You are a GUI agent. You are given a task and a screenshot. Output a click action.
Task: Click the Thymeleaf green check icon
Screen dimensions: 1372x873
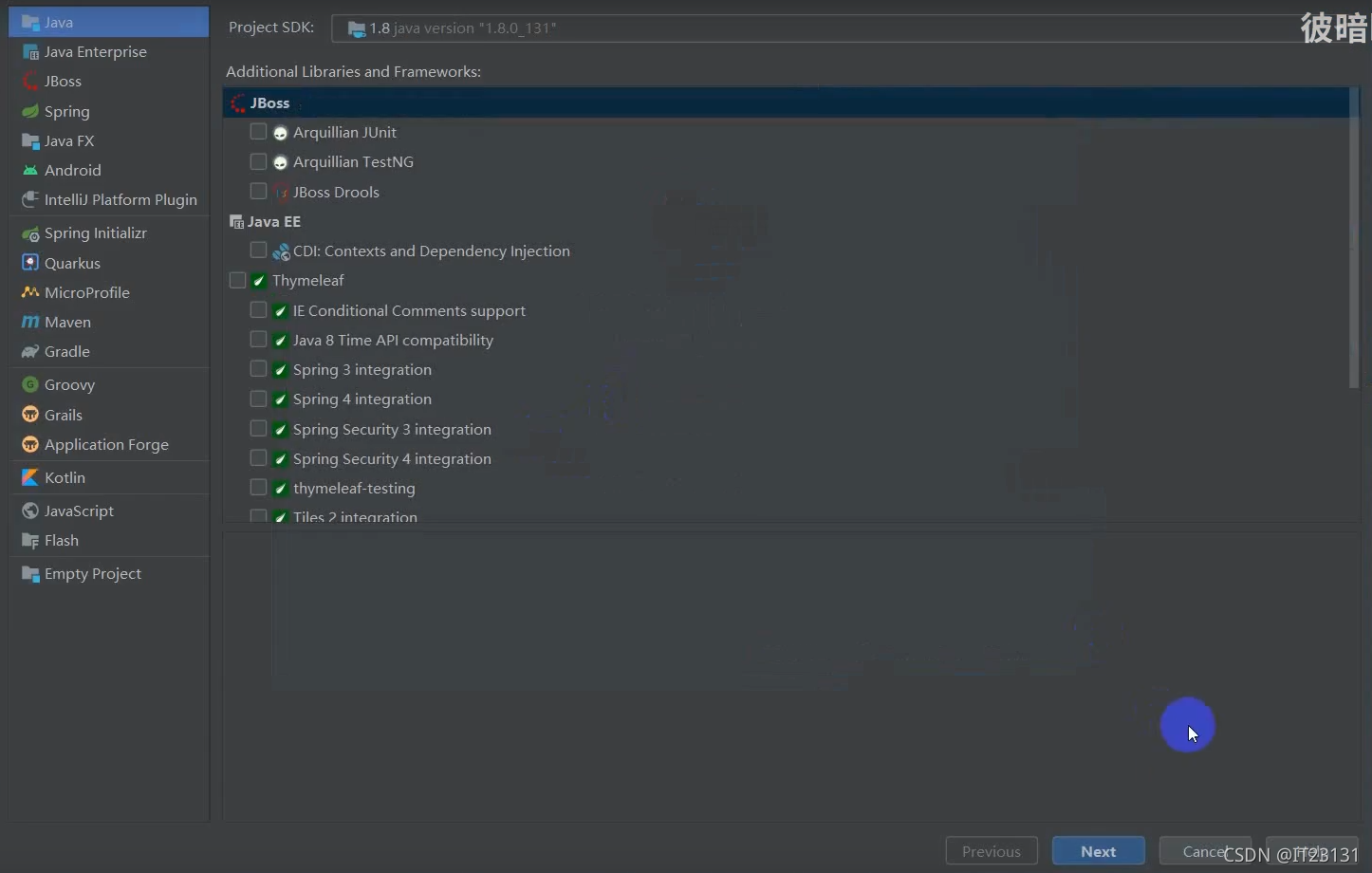point(259,281)
